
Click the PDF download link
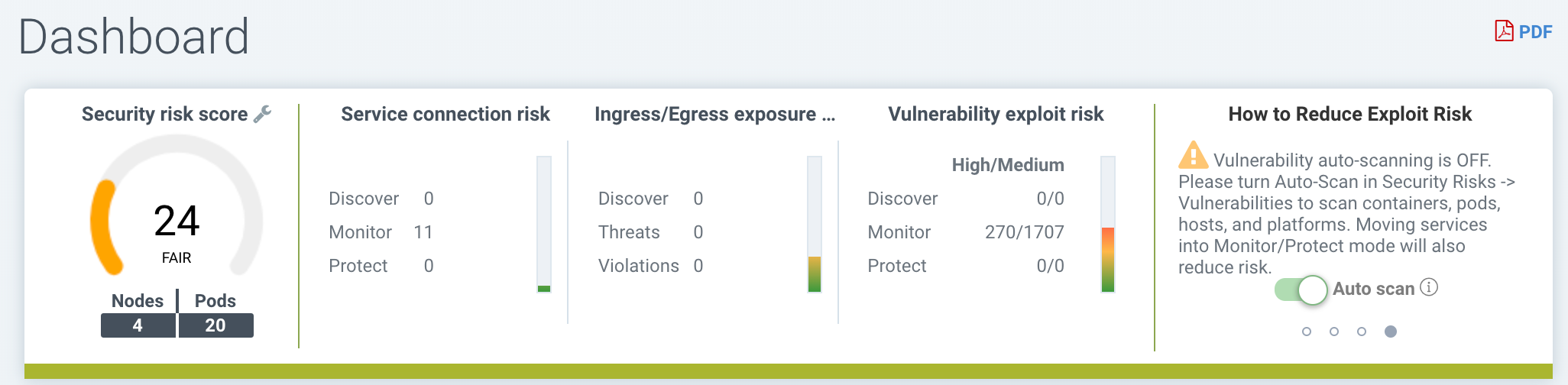[x=1535, y=32]
